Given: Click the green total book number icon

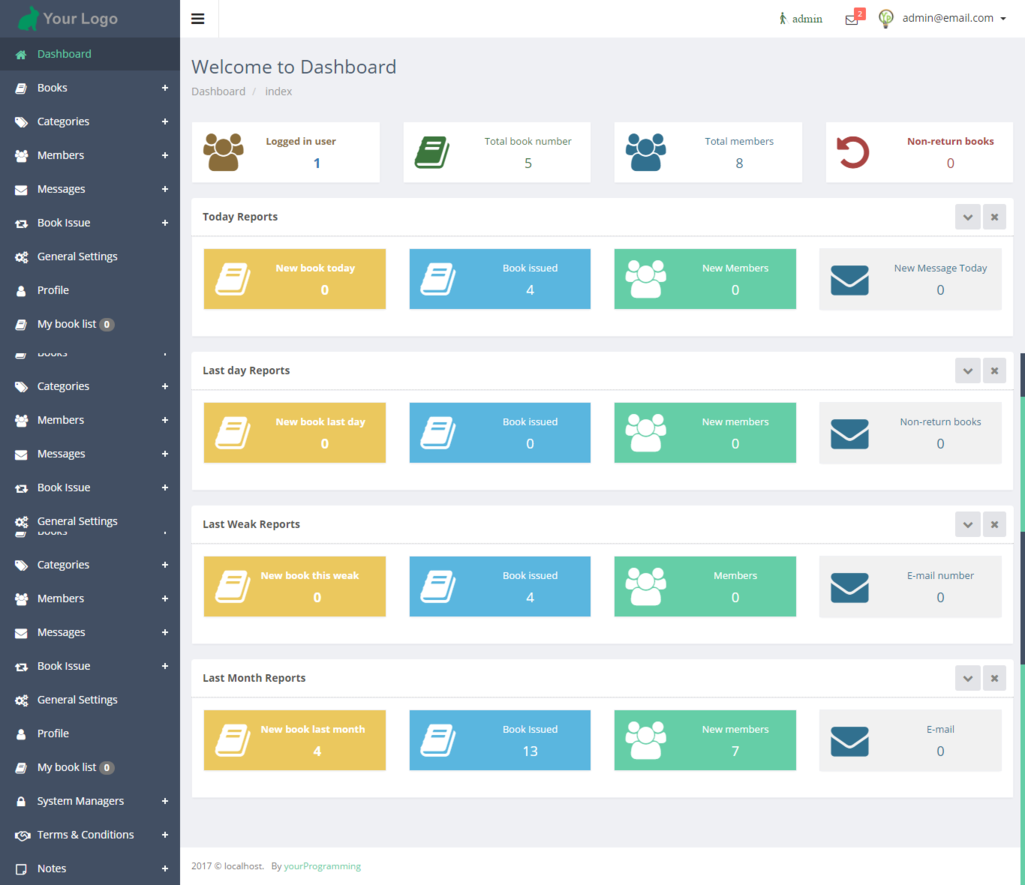Looking at the screenshot, I should click(x=432, y=153).
